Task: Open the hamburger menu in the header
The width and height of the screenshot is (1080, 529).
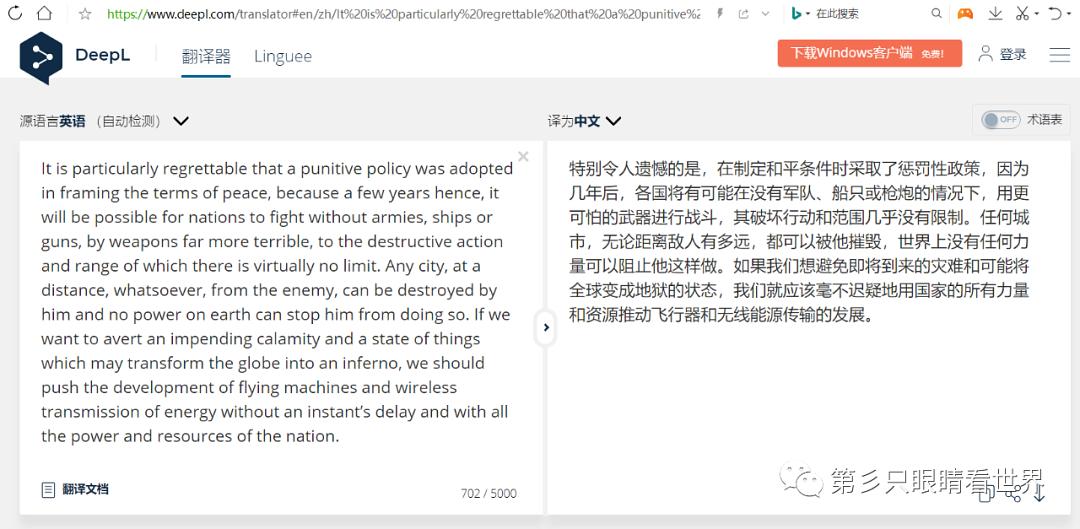Action: pos(1059,54)
